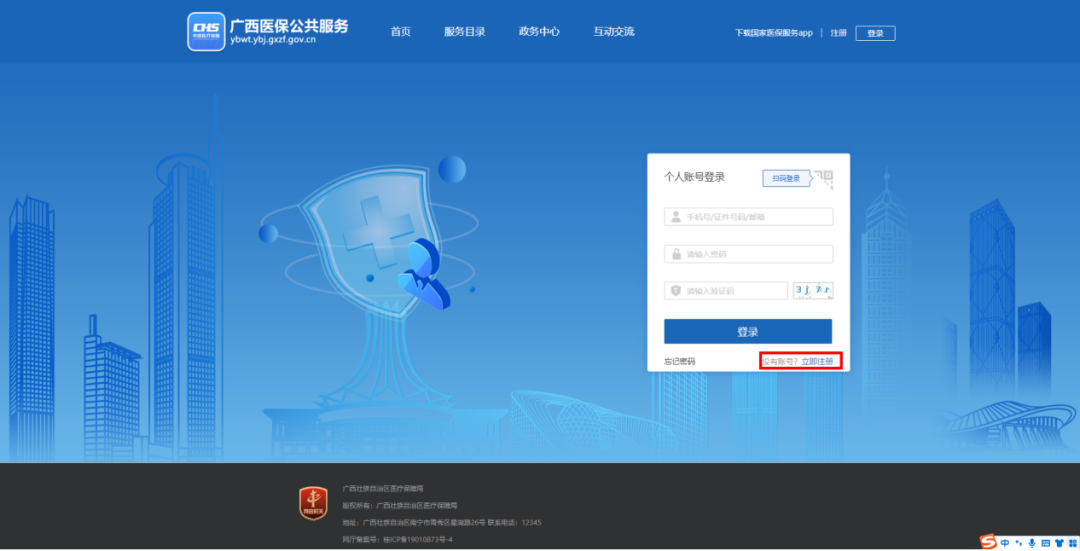The height and width of the screenshot is (551, 1080).
Task: Toggle Sogou punctuation mode icon
Action: (1018, 542)
